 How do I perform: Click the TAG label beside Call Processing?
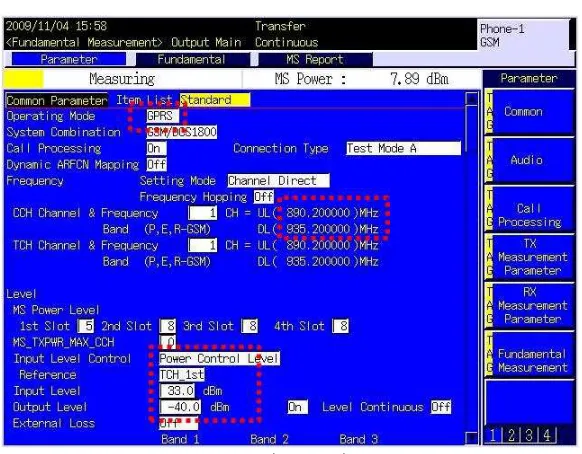pyautogui.click(x=489, y=209)
